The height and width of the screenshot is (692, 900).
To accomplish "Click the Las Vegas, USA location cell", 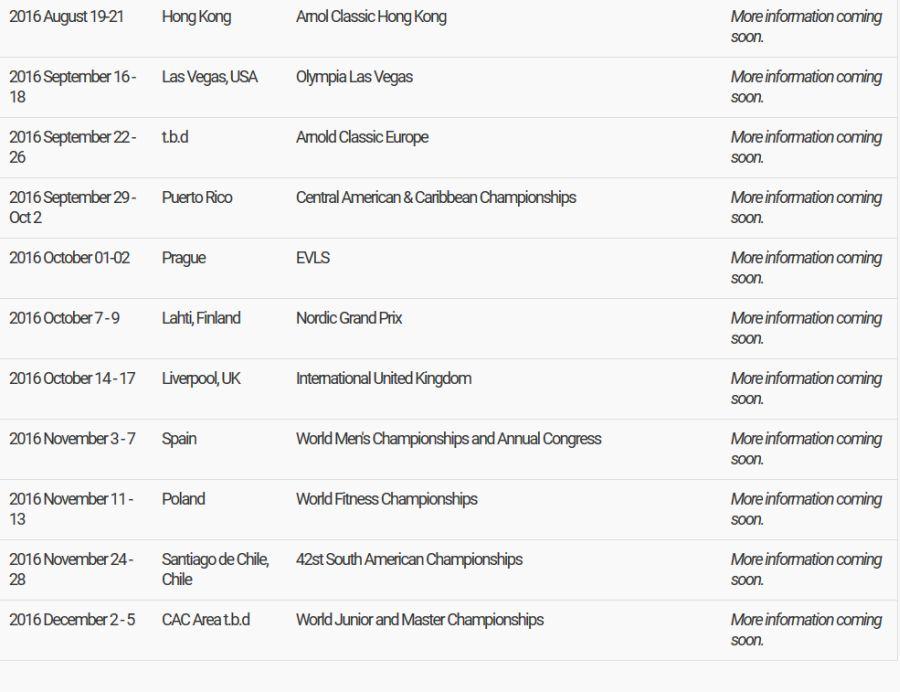I will tap(210, 77).
